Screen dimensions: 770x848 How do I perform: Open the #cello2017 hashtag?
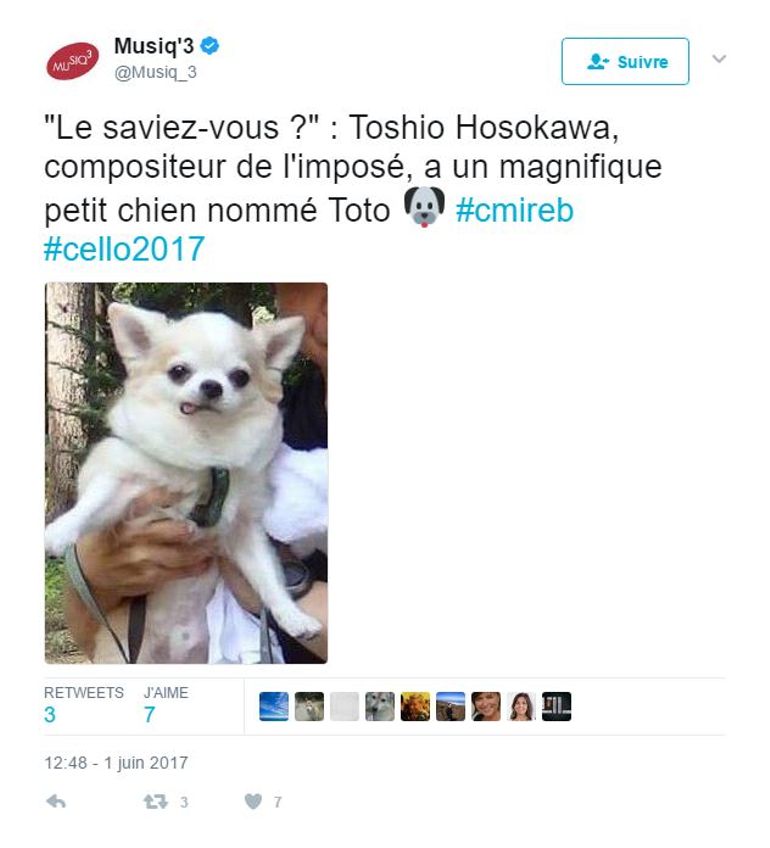[x=124, y=249]
